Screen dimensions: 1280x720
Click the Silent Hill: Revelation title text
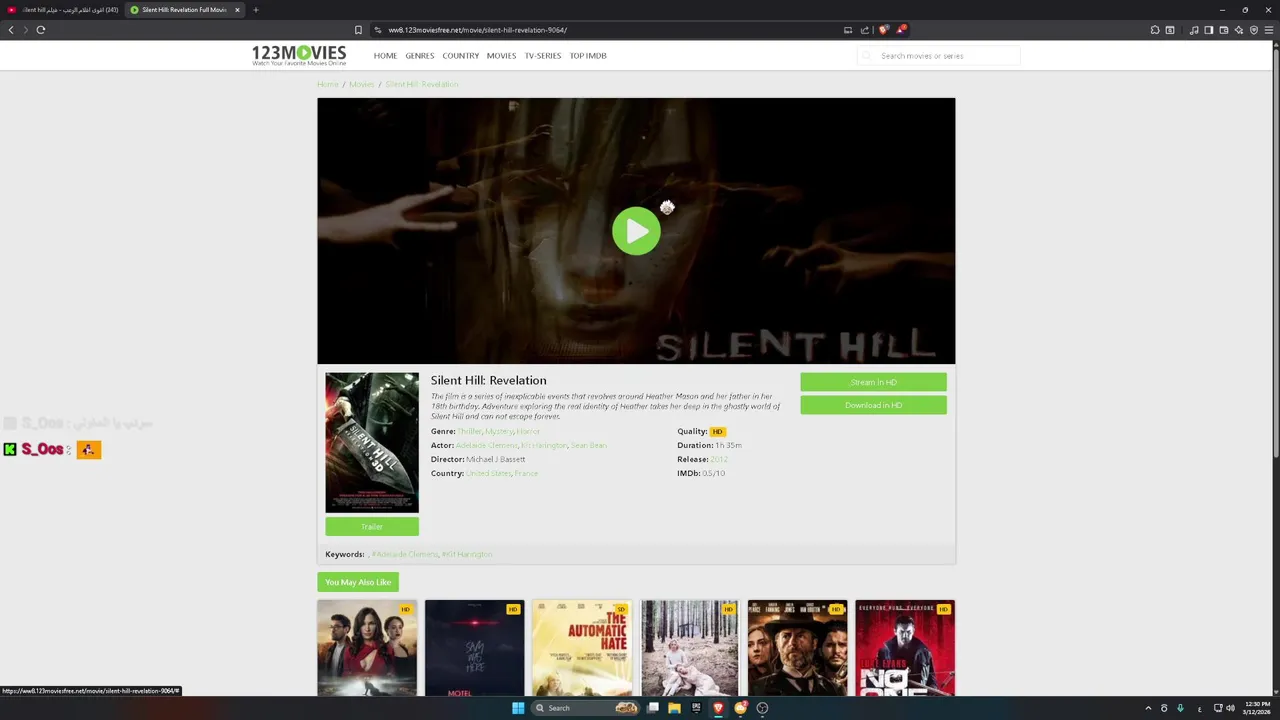(488, 380)
